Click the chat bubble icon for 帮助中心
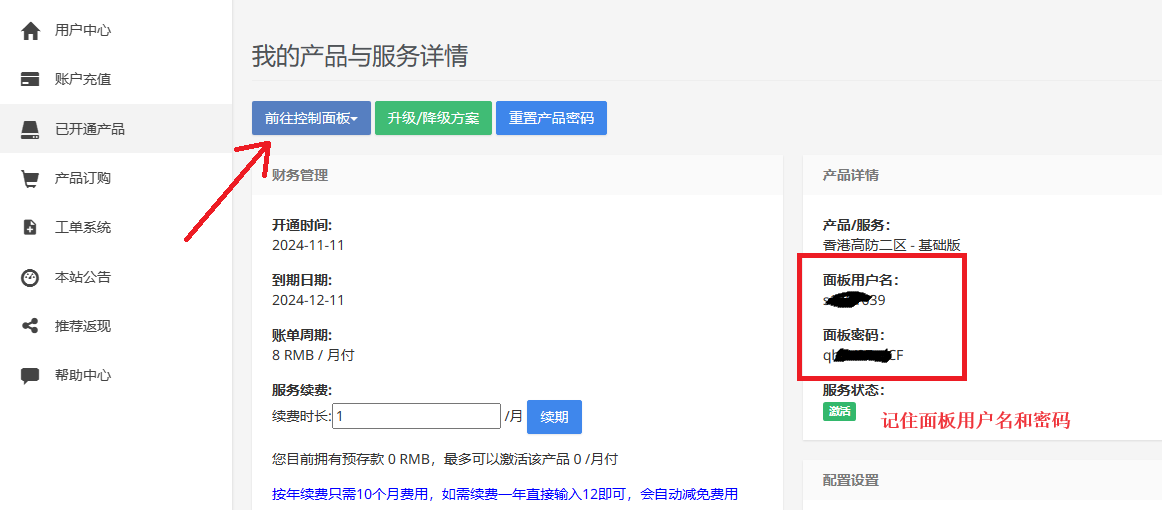 point(30,375)
